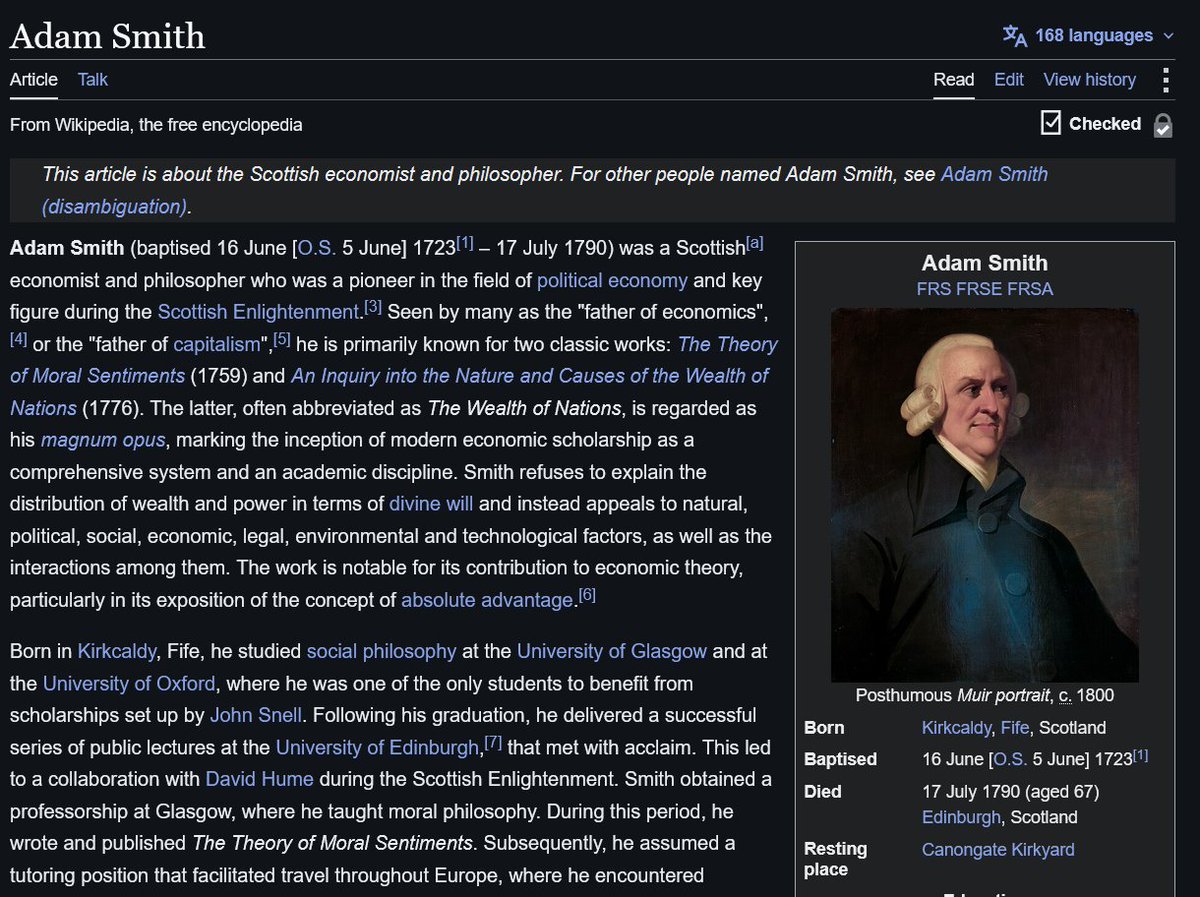Click the padlock protection icon
This screenshot has height=897, width=1200.
coord(1162,125)
